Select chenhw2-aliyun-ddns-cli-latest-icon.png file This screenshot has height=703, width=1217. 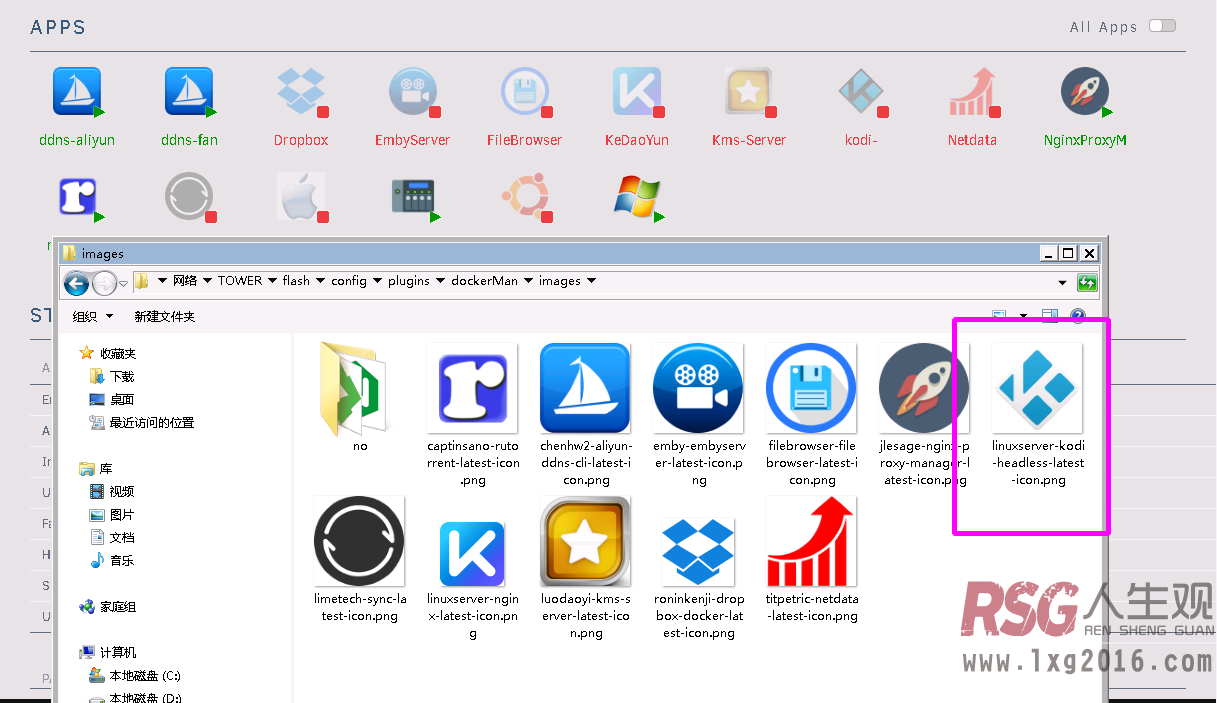point(585,415)
